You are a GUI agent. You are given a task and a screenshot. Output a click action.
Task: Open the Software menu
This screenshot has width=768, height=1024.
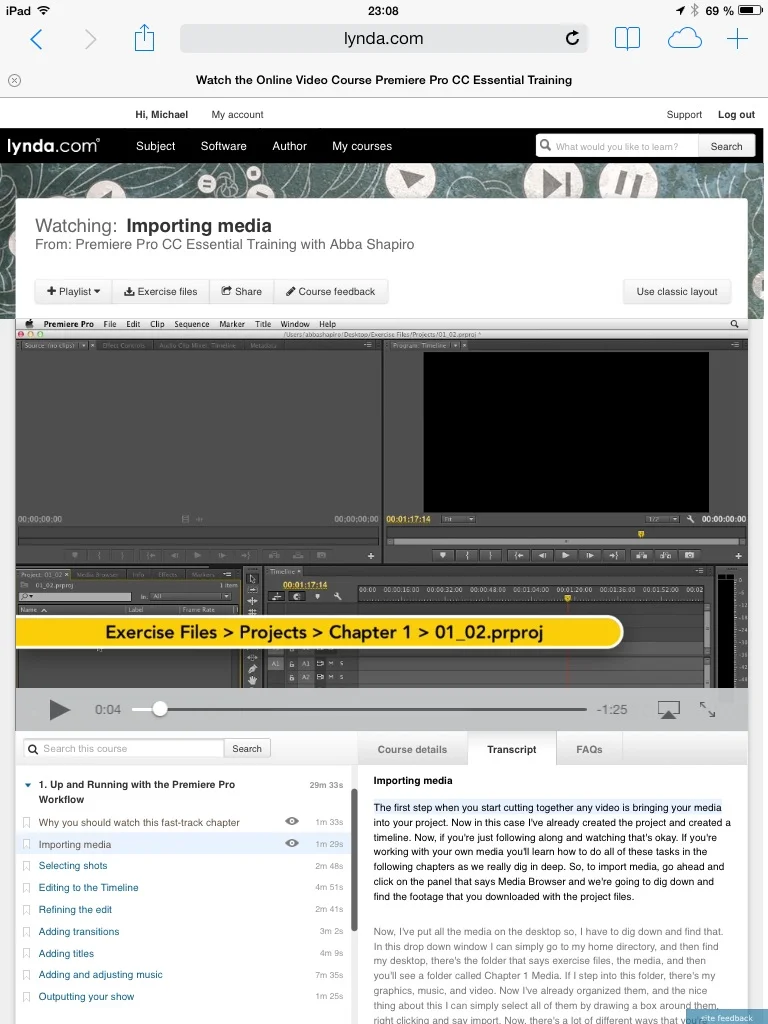[223, 146]
